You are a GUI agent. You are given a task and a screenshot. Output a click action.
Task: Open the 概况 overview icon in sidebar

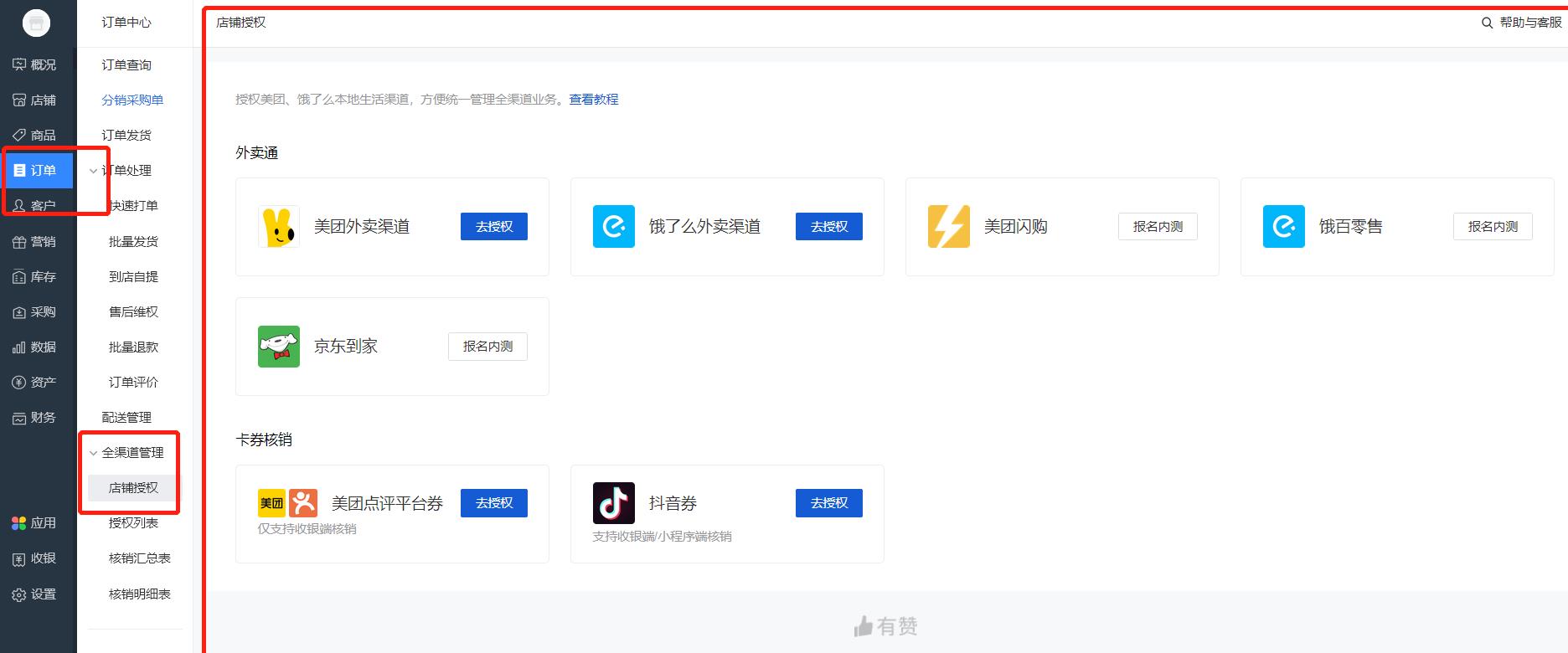click(x=19, y=64)
